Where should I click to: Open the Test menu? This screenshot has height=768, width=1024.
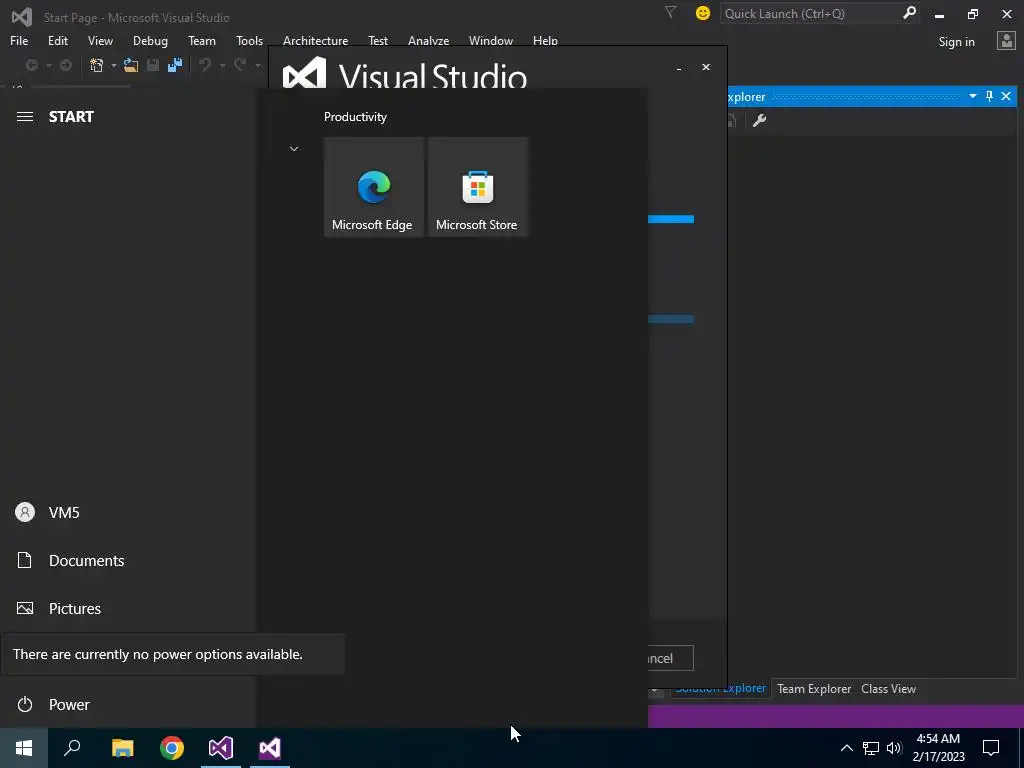tap(377, 40)
